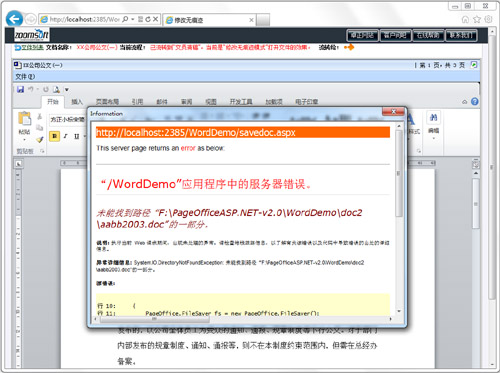This screenshot has width=500, height=373.
Task: Click the first button in dark header bar
Action: 363,35
